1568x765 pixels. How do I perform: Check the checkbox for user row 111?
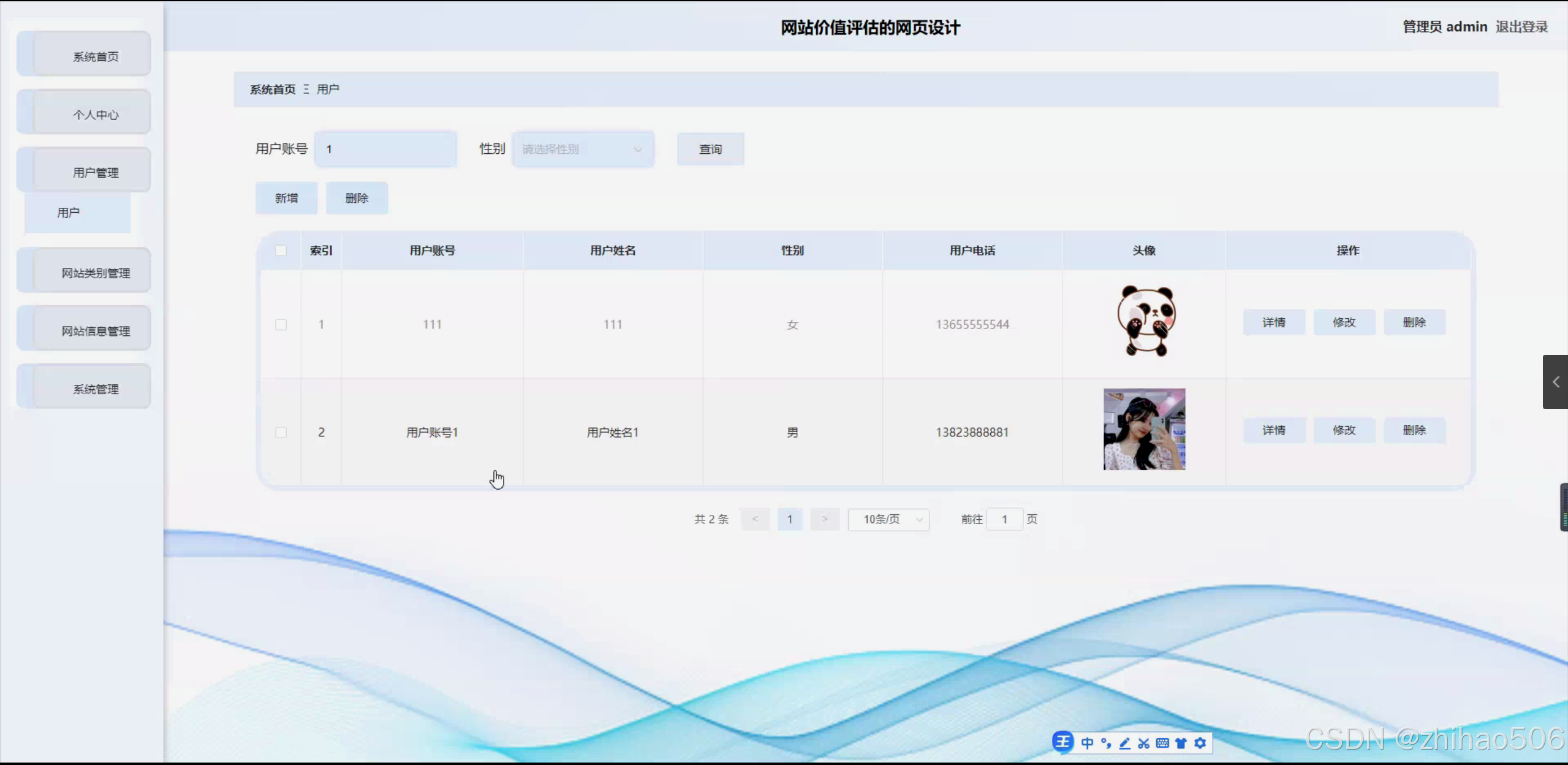281,324
